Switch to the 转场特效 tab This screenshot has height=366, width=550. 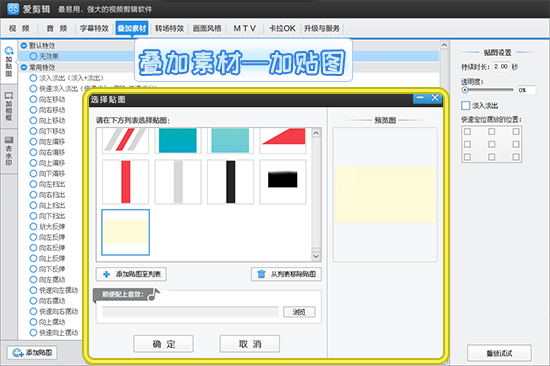pyautogui.click(x=169, y=28)
